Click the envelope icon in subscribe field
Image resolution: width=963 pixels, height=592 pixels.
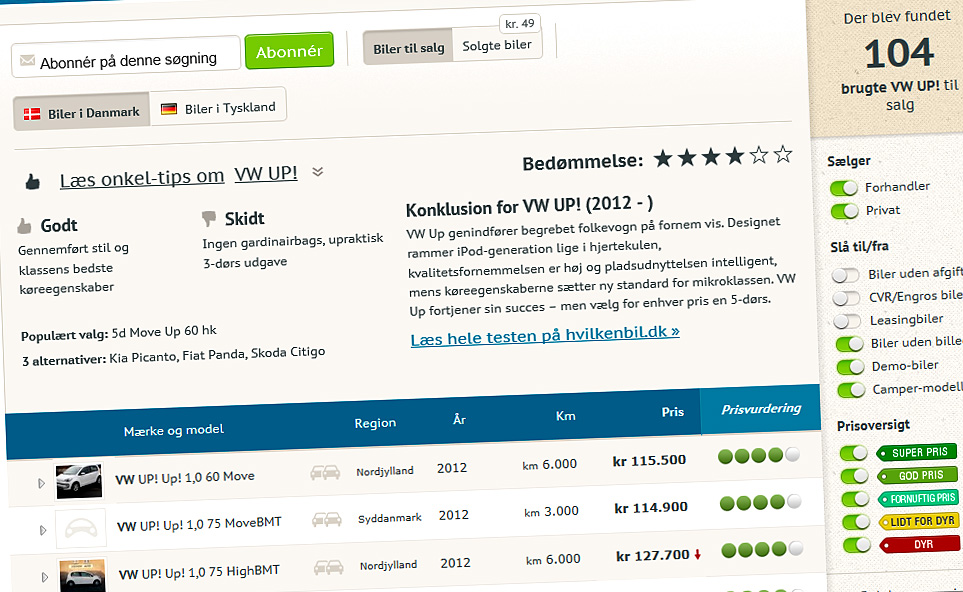(27, 61)
